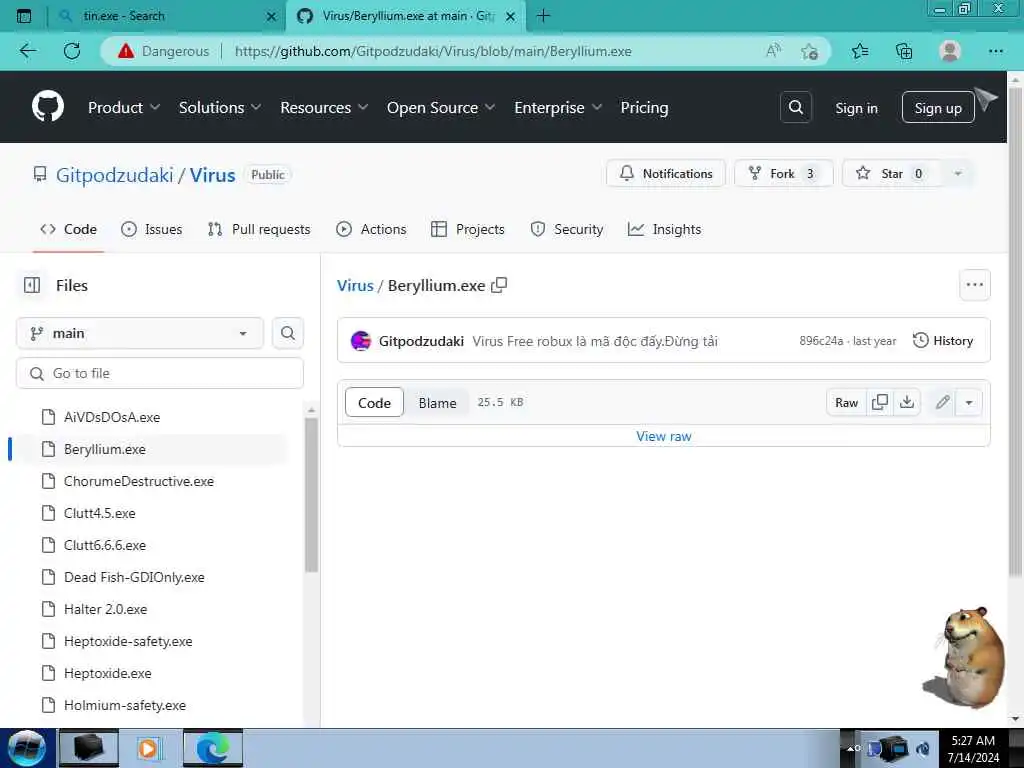Screen dimensions: 1024x768
Task: Click the browser profile avatar
Action: tap(950, 51)
